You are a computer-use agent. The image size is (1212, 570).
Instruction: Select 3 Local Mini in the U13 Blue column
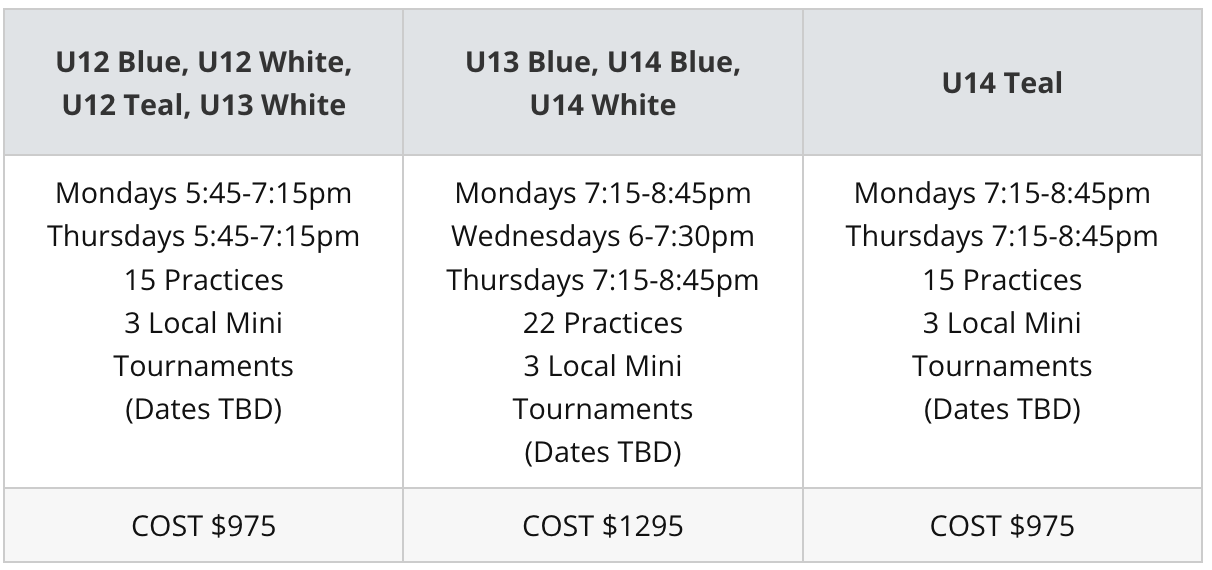click(x=603, y=366)
